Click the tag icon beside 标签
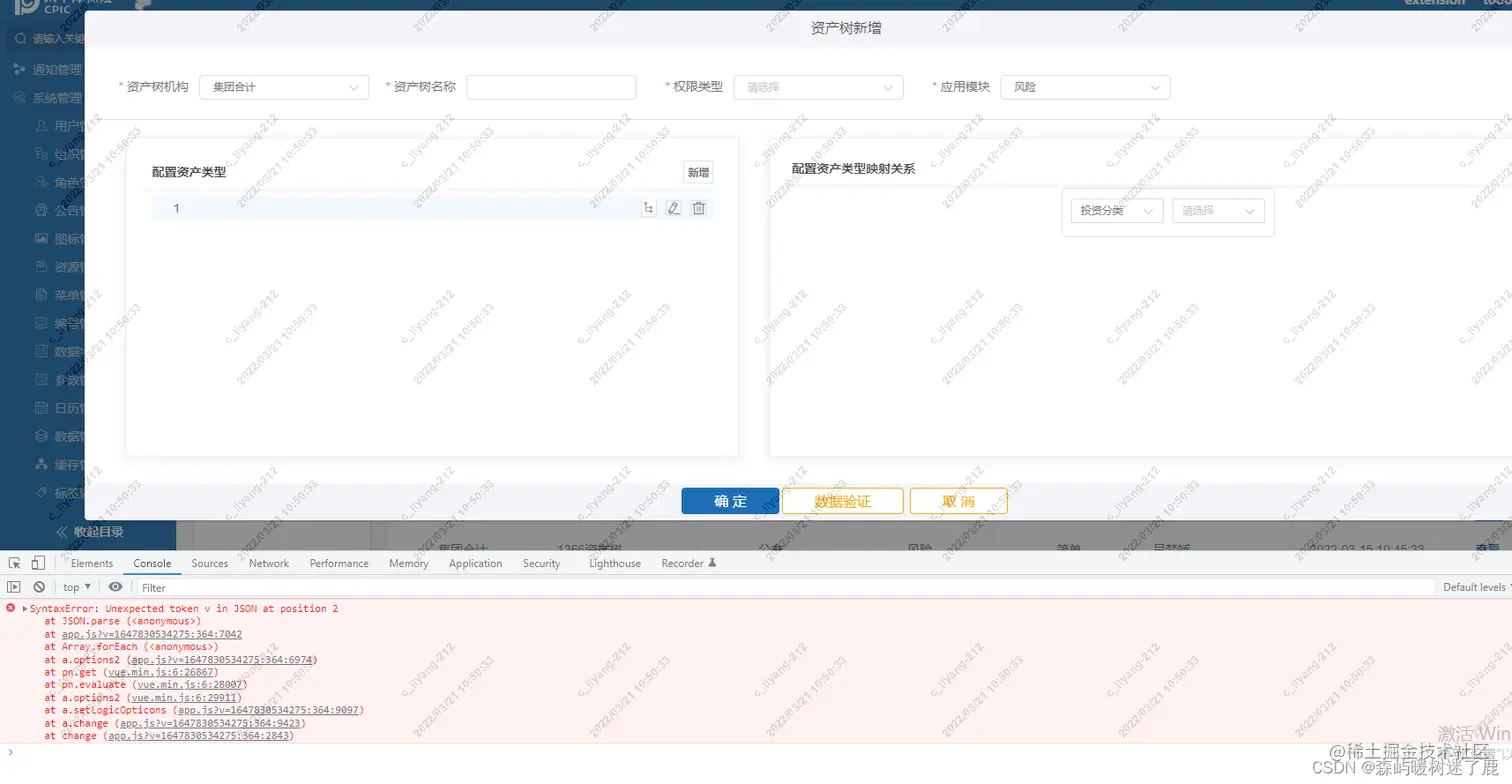 [42, 492]
